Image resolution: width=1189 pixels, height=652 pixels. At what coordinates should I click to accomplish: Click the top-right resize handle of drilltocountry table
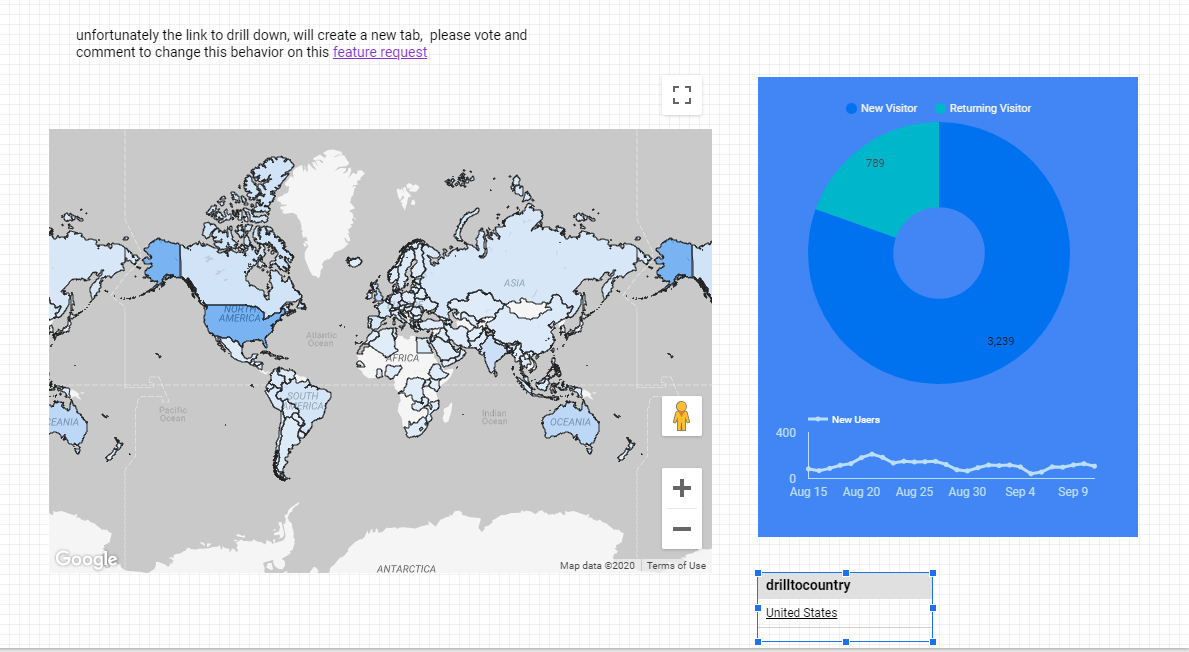(x=933, y=573)
